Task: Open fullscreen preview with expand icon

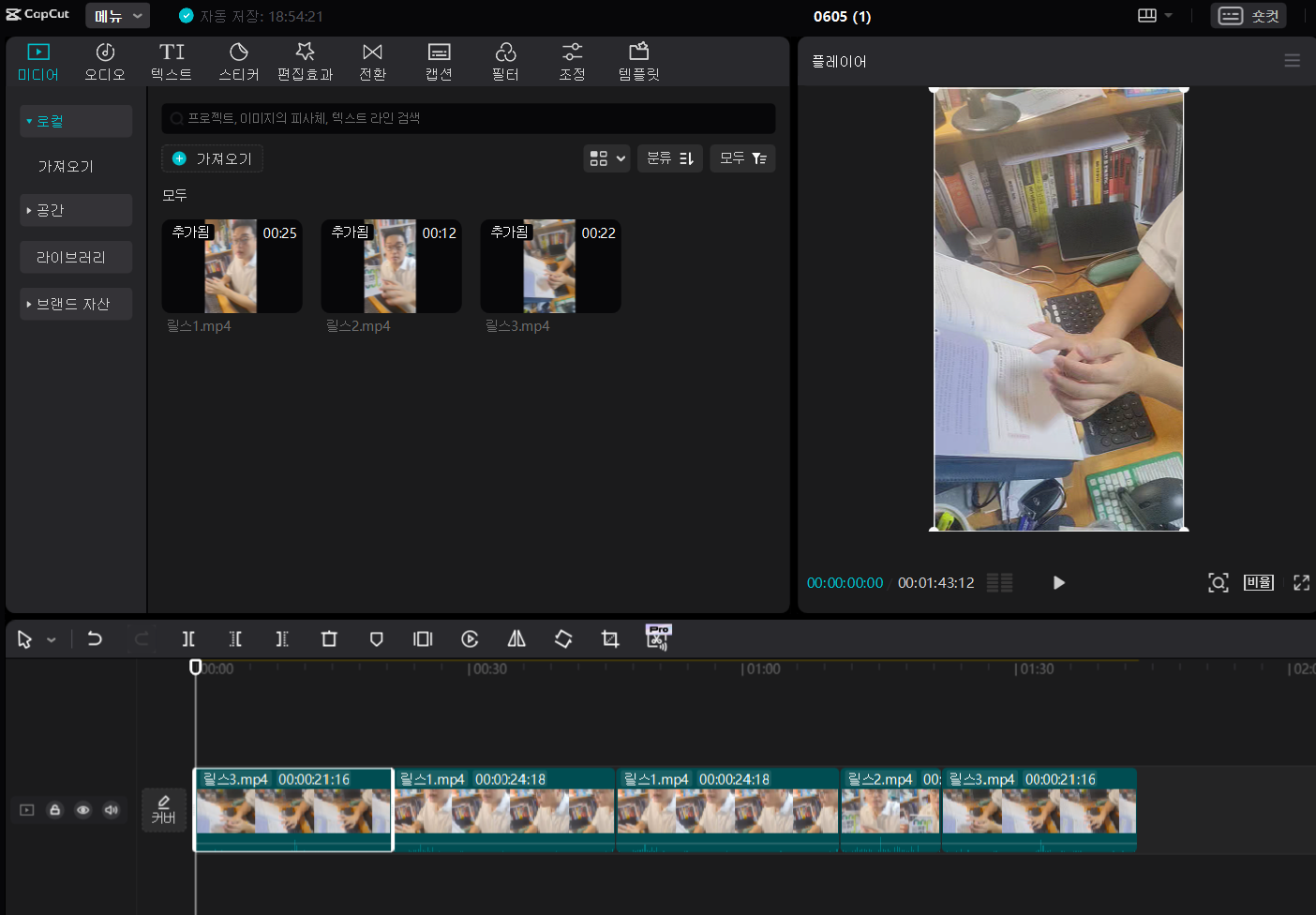Action: (x=1301, y=582)
